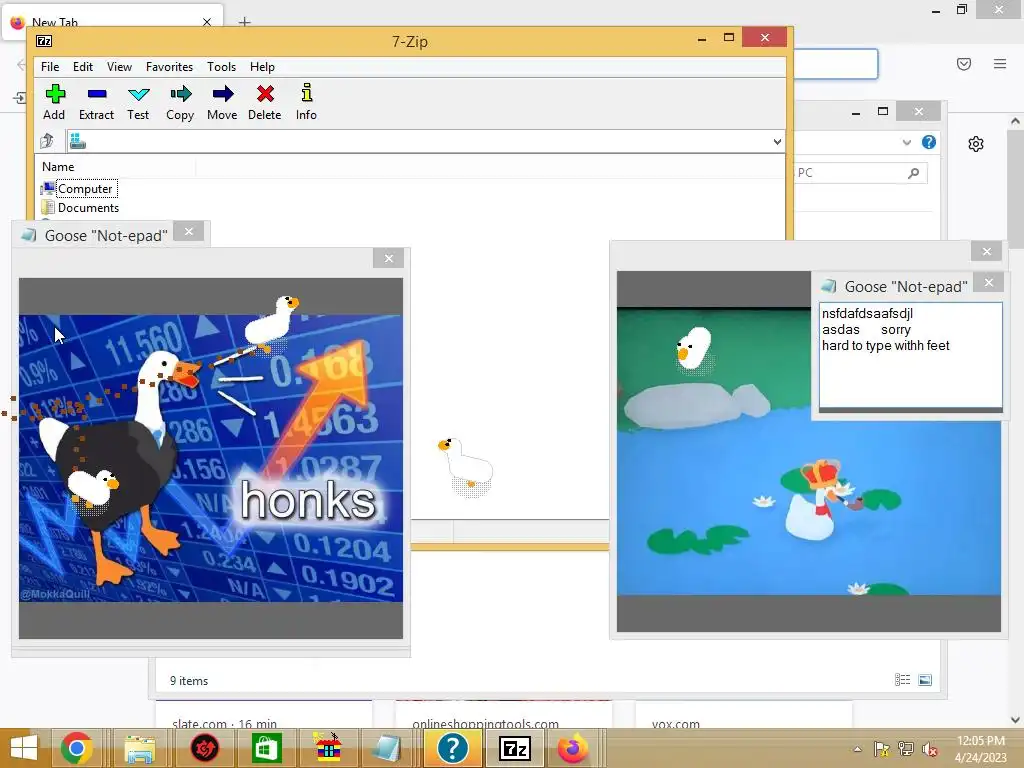Open the slate.com article card
This screenshot has height=768, width=1024.
pos(264,714)
